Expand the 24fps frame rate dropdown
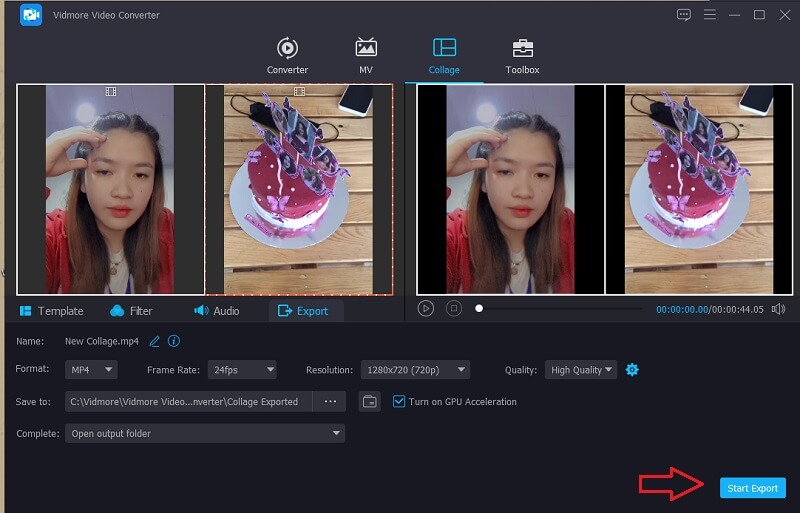 point(241,370)
